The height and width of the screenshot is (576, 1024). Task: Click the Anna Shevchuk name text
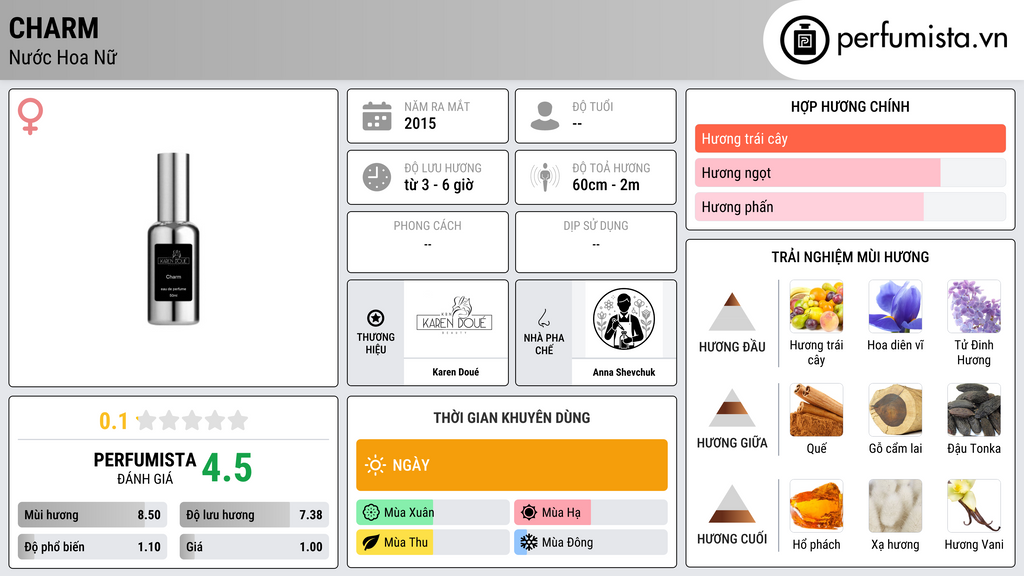(624, 372)
